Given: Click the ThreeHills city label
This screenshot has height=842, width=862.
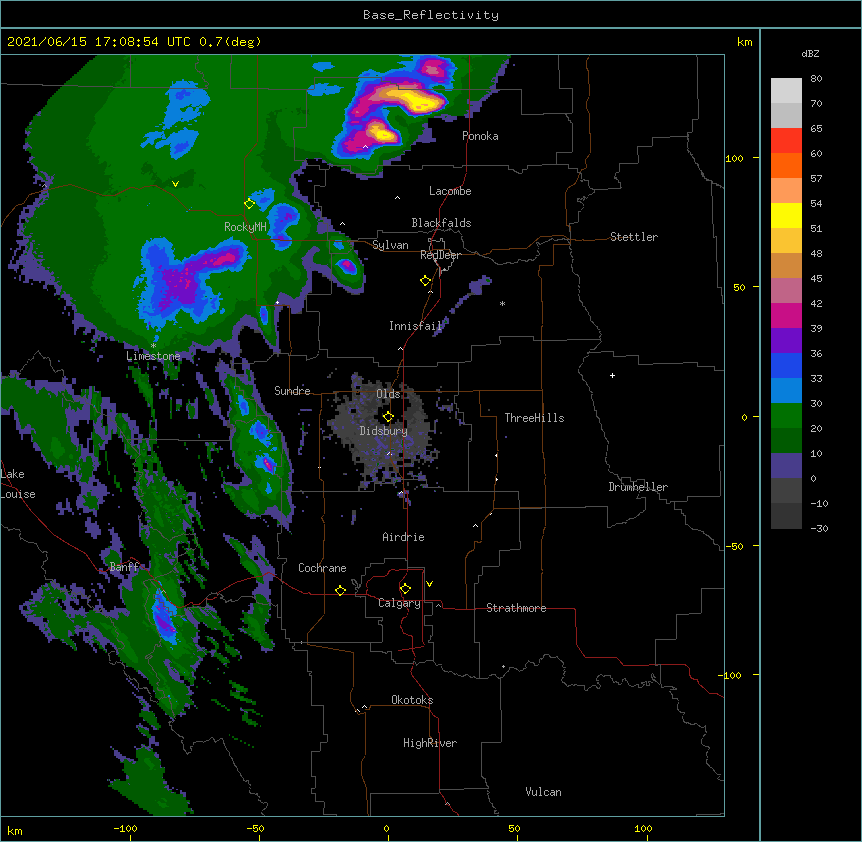Looking at the screenshot, I should 534,418.
